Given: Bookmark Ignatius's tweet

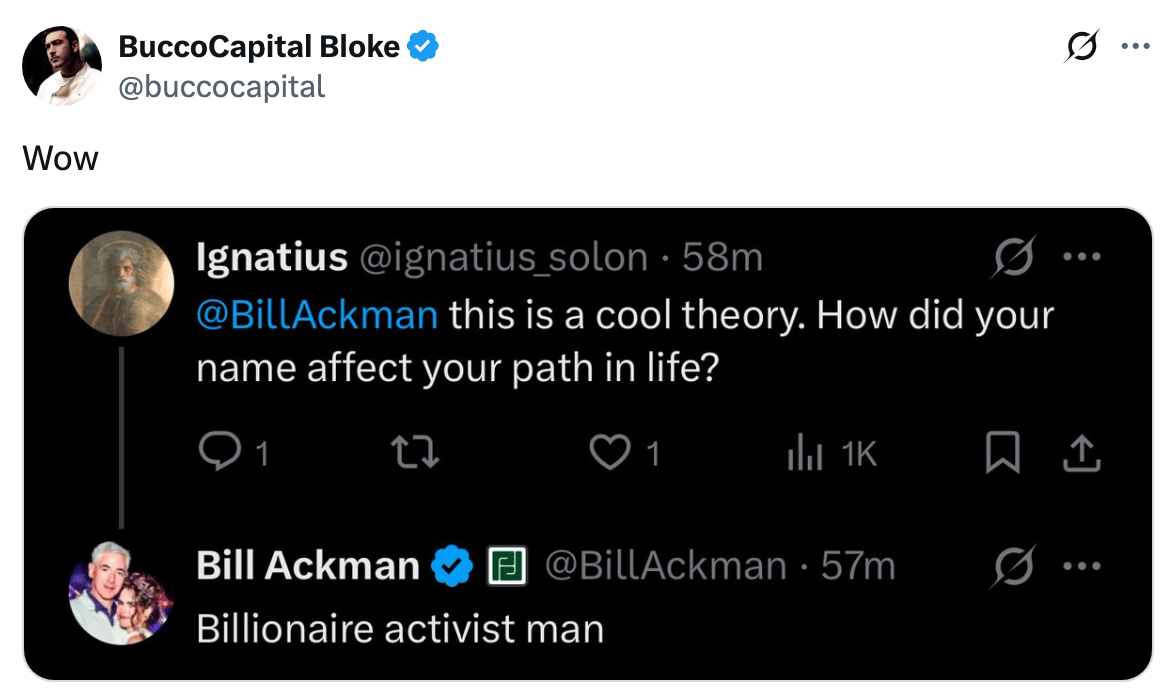Looking at the screenshot, I should coord(1002,455).
